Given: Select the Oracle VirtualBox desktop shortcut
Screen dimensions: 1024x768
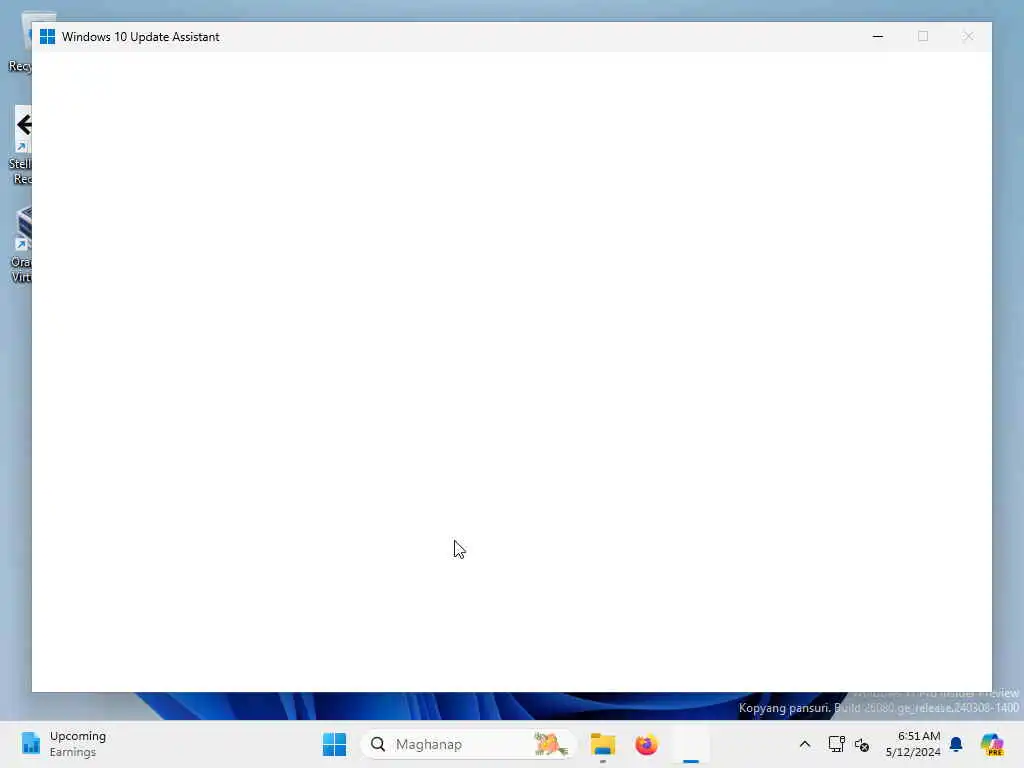Looking at the screenshot, I should pos(20,244).
